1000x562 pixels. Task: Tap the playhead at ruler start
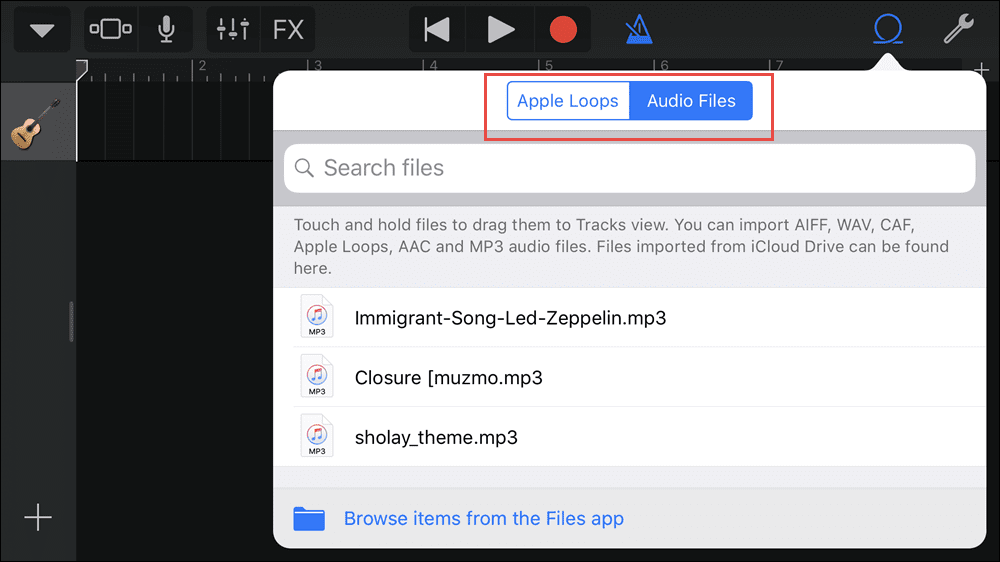pos(81,70)
